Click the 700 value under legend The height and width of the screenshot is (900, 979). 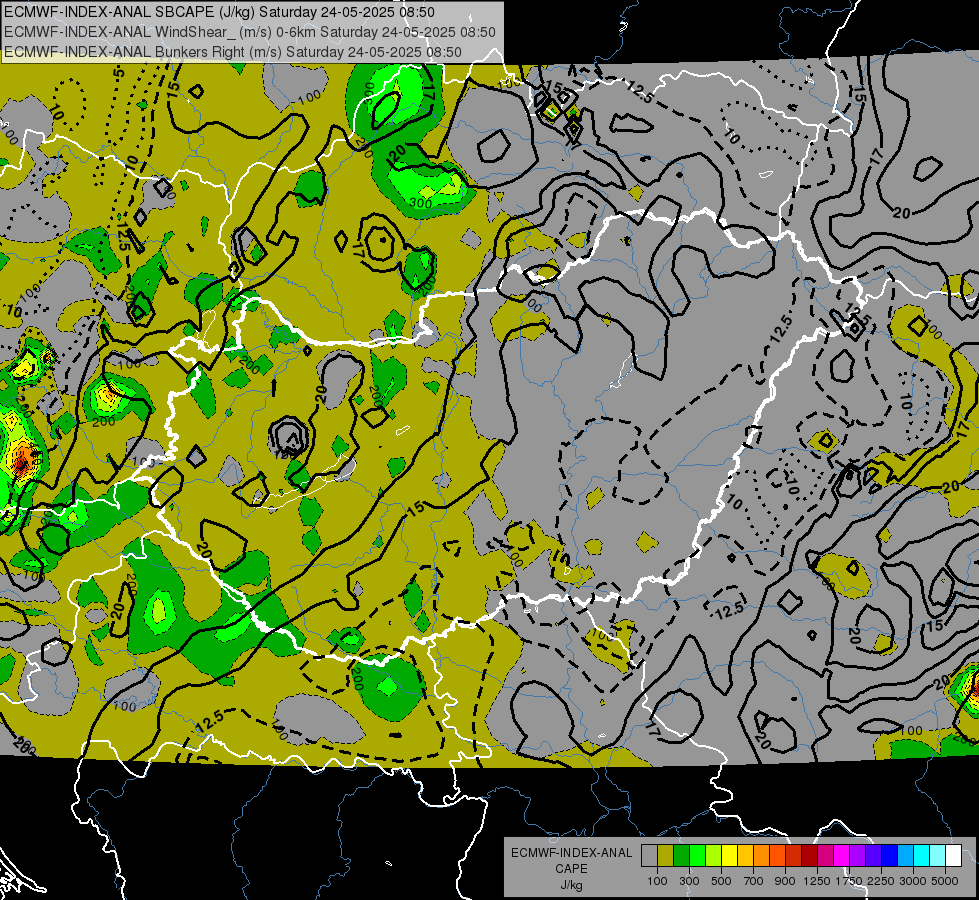(x=754, y=881)
